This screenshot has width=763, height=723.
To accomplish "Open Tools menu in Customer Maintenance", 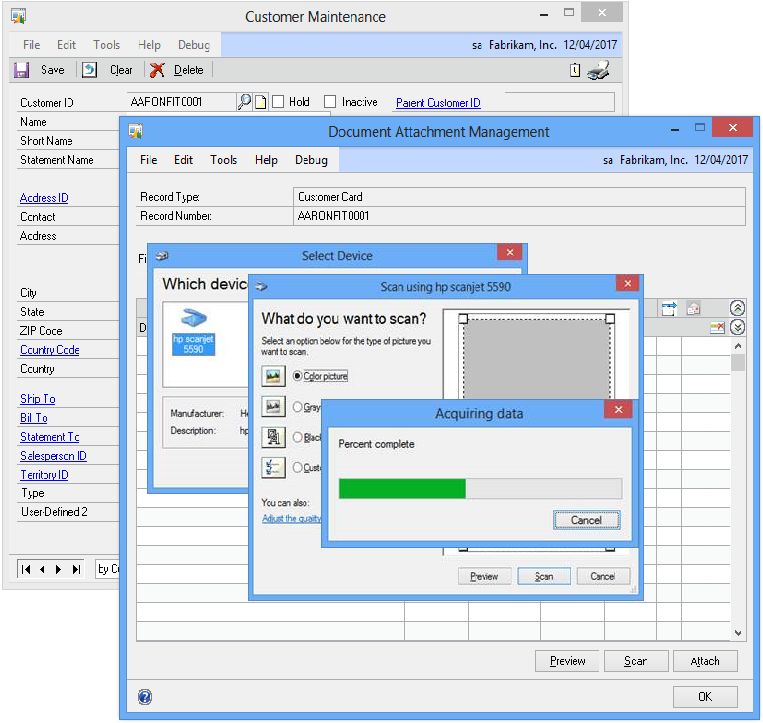I will (107, 45).
